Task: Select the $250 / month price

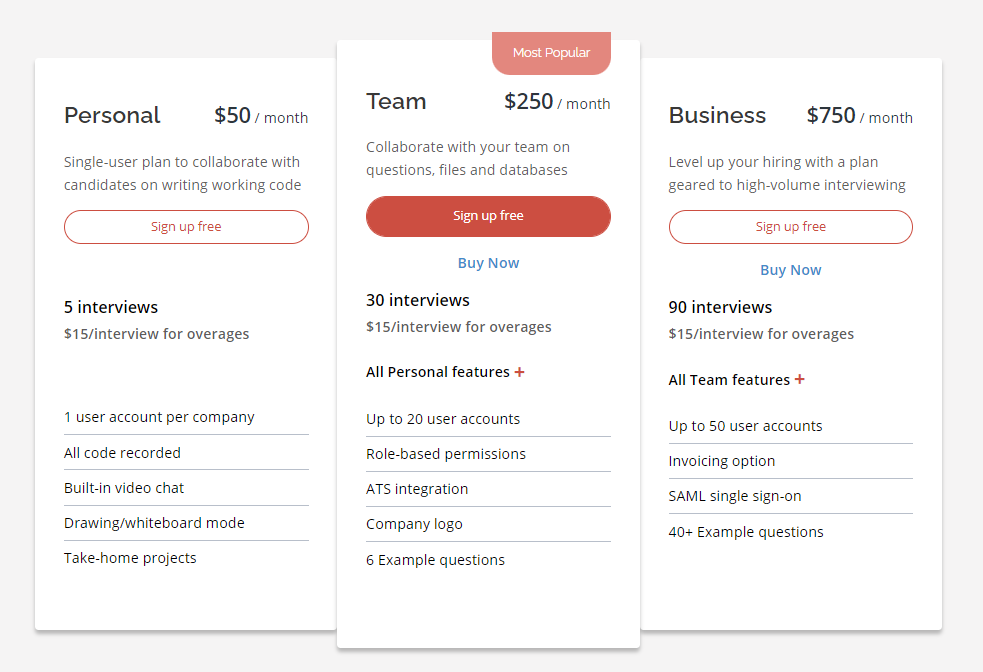Action: [557, 102]
